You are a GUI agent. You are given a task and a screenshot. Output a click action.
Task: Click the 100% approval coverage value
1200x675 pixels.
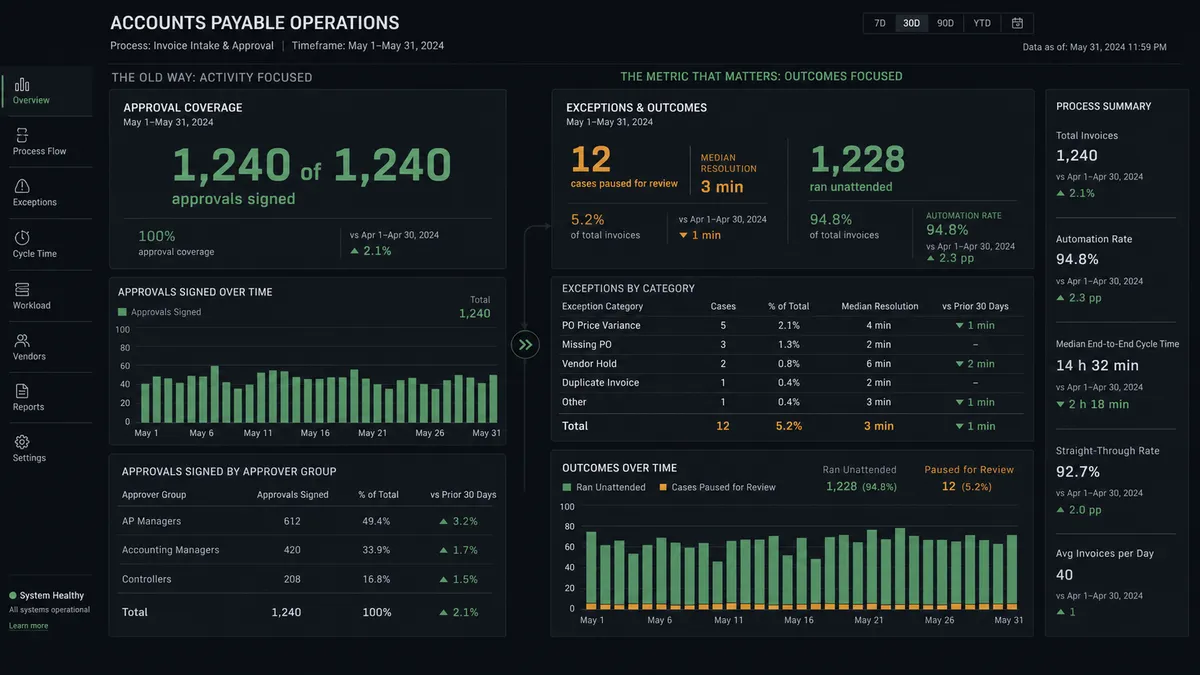click(157, 236)
